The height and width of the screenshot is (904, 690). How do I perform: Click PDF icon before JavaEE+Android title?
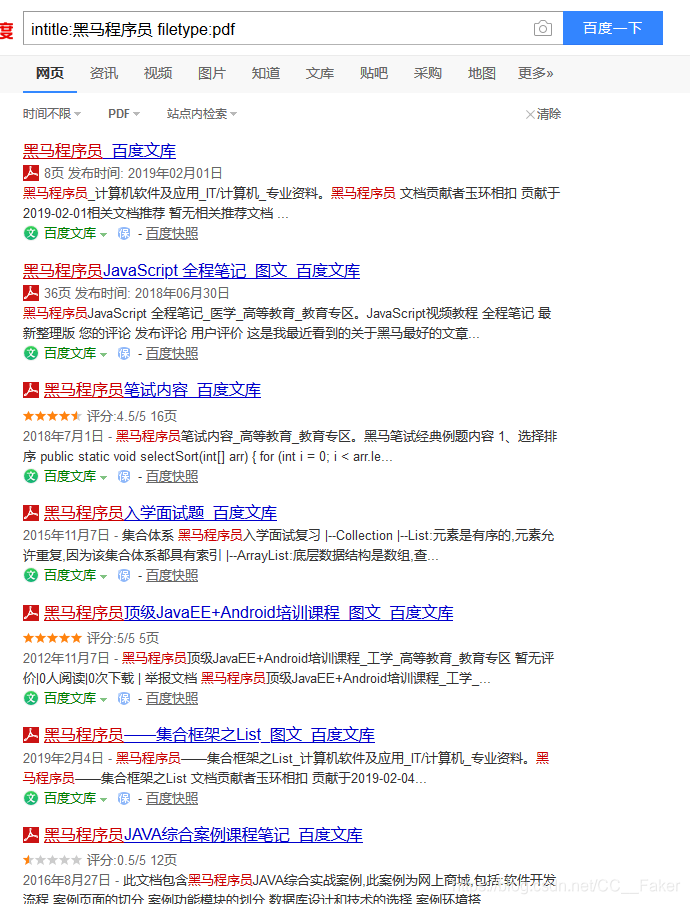[x=31, y=612]
